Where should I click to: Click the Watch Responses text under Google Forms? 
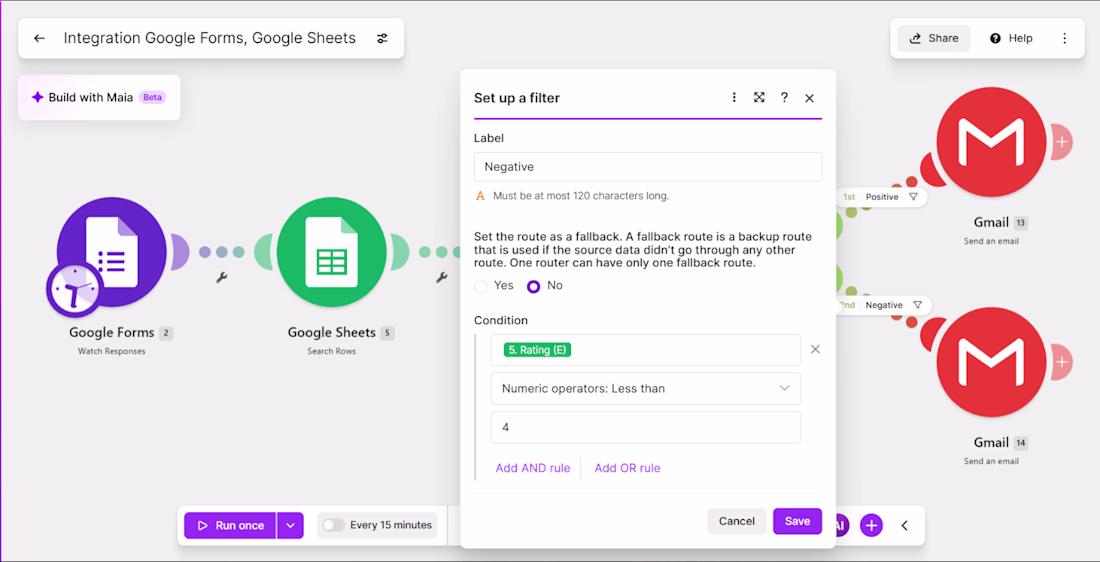(x=112, y=351)
